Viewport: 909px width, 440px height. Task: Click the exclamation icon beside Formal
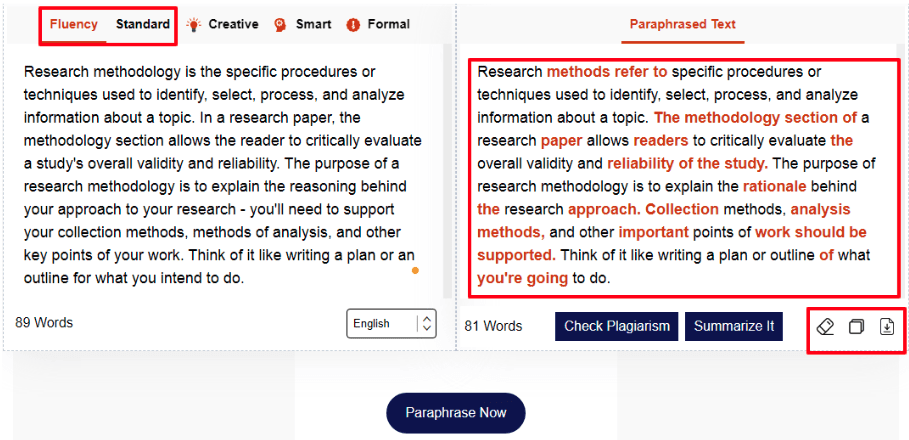352,24
